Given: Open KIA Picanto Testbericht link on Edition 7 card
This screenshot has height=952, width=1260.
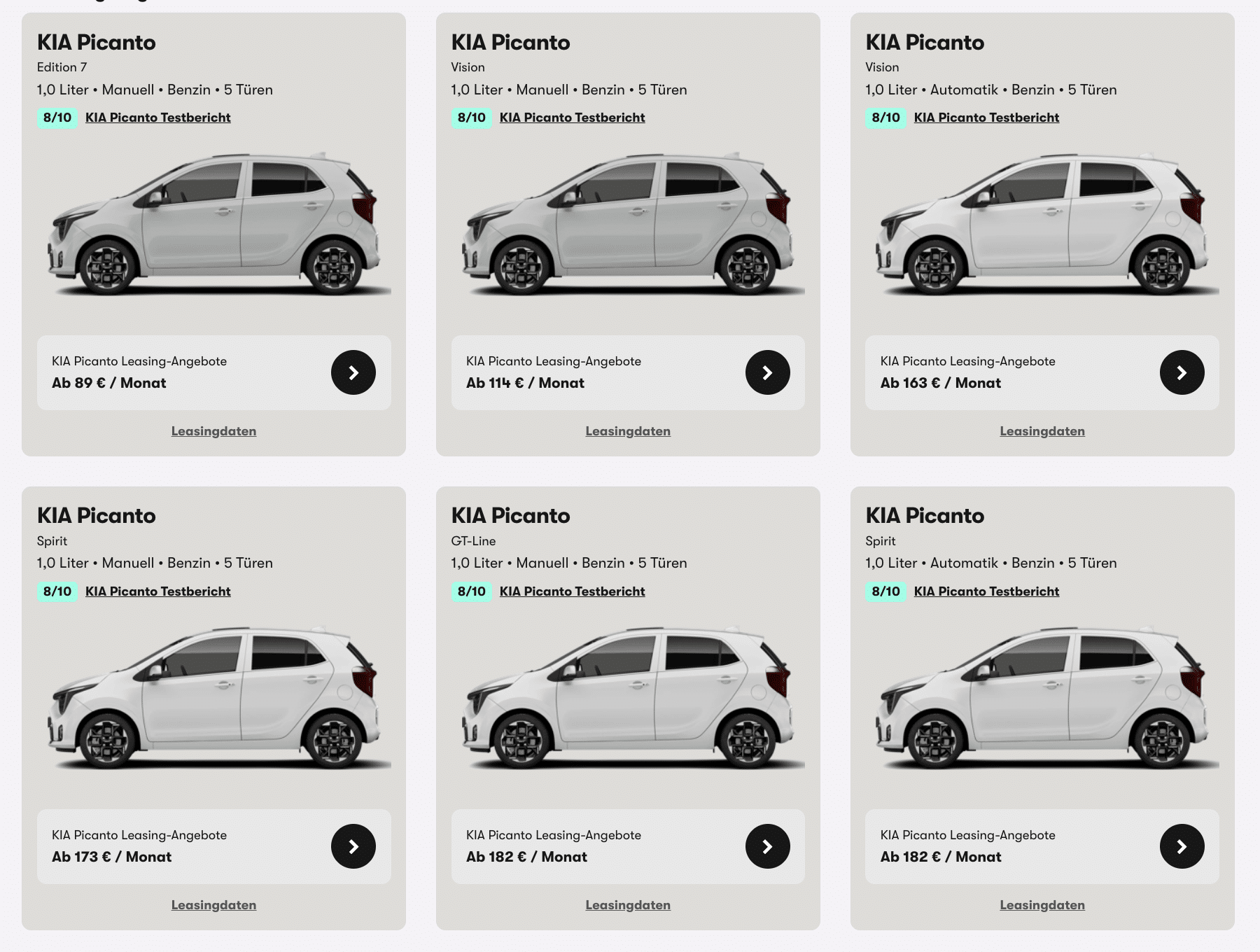Looking at the screenshot, I should pyautogui.click(x=158, y=118).
